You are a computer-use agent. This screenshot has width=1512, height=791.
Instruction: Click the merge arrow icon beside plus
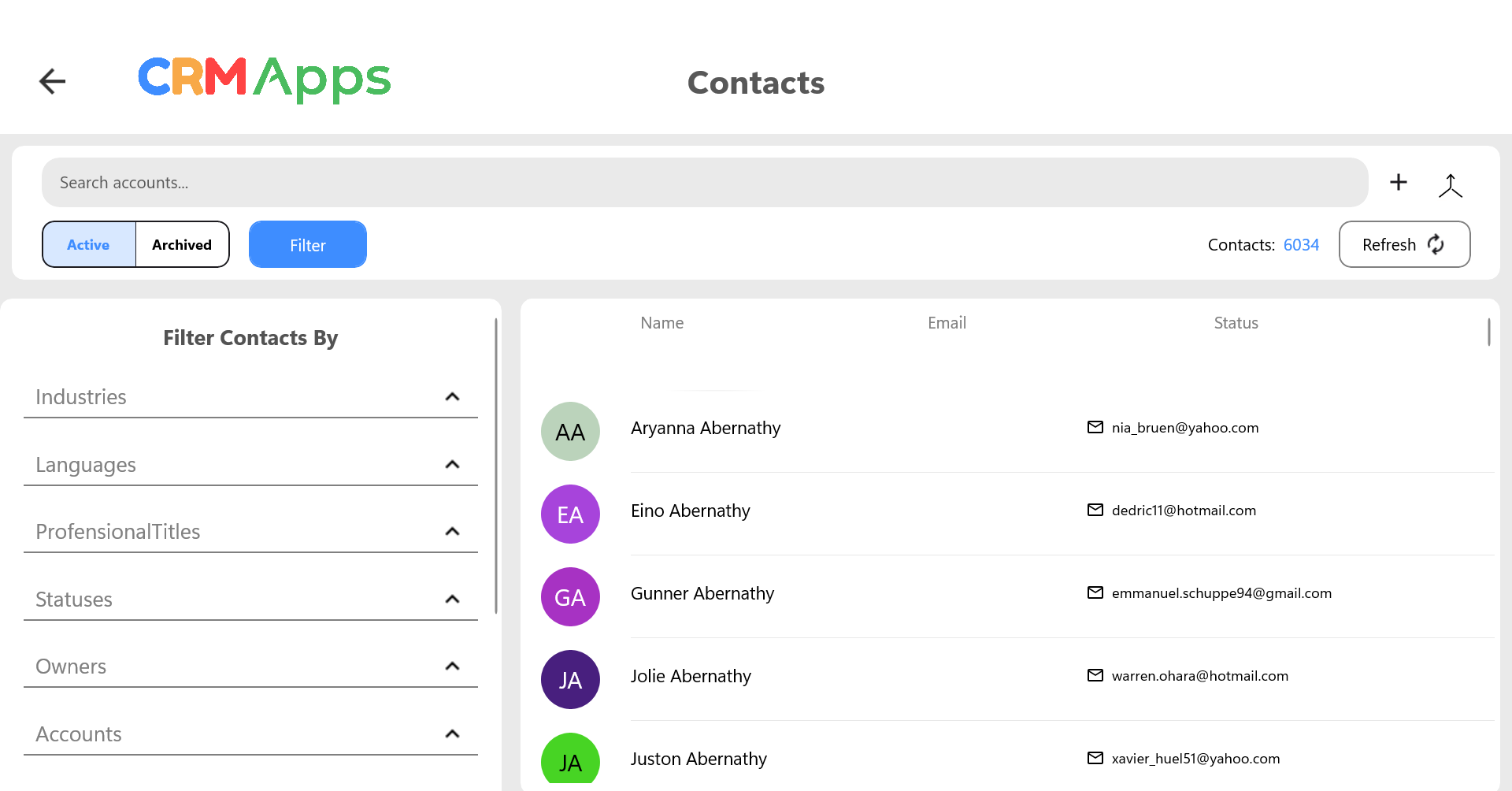(x=1450, y=186)
